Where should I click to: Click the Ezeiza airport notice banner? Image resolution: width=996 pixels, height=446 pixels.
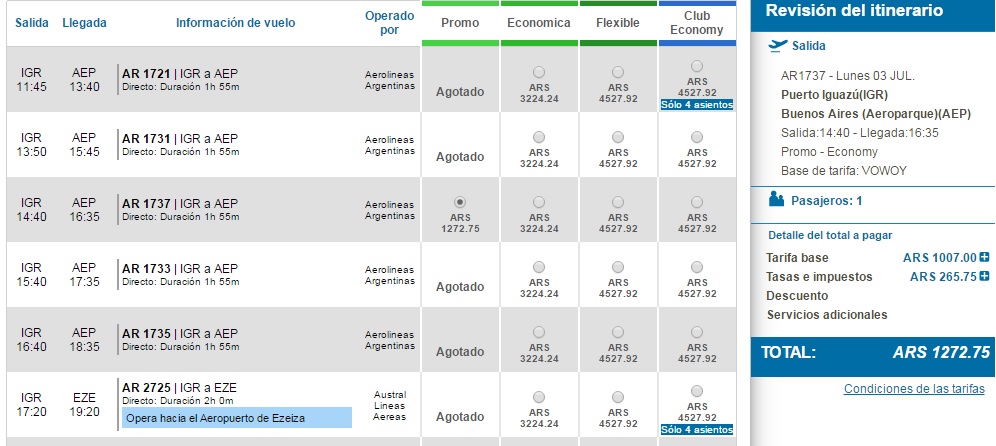(236, 418)
